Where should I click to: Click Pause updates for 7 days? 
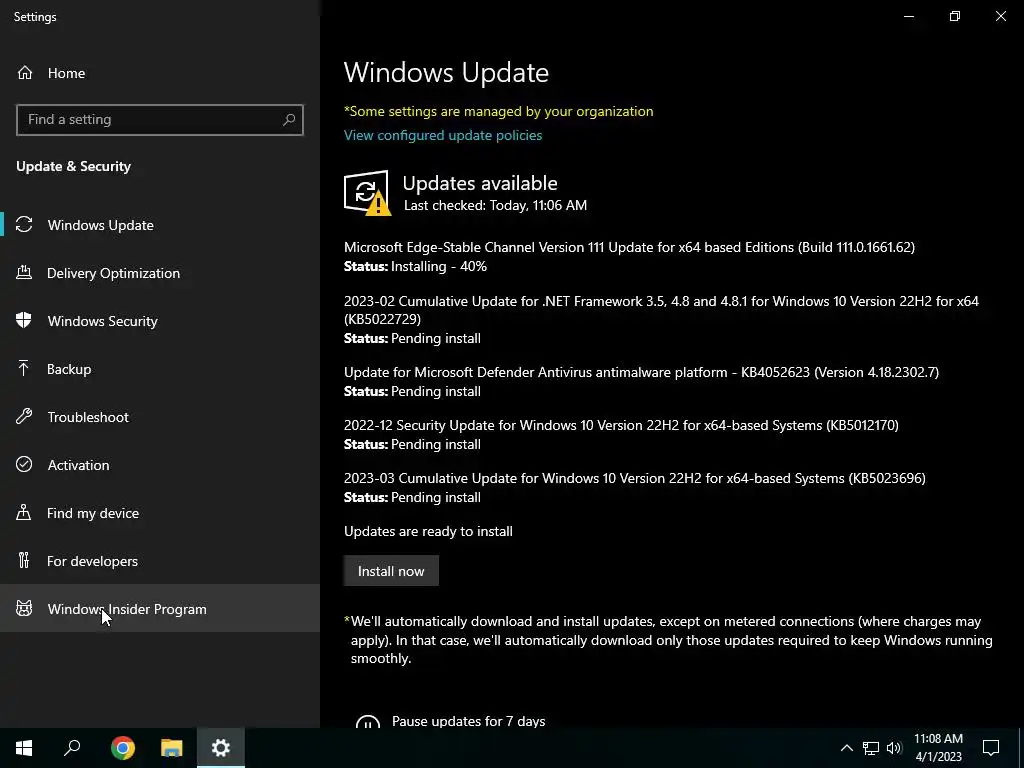tap(468, 721)
